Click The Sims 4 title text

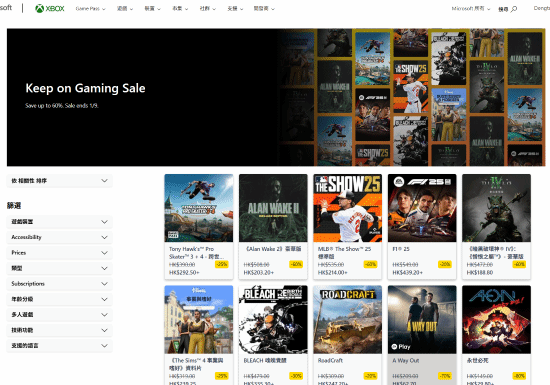coord(196,364)
